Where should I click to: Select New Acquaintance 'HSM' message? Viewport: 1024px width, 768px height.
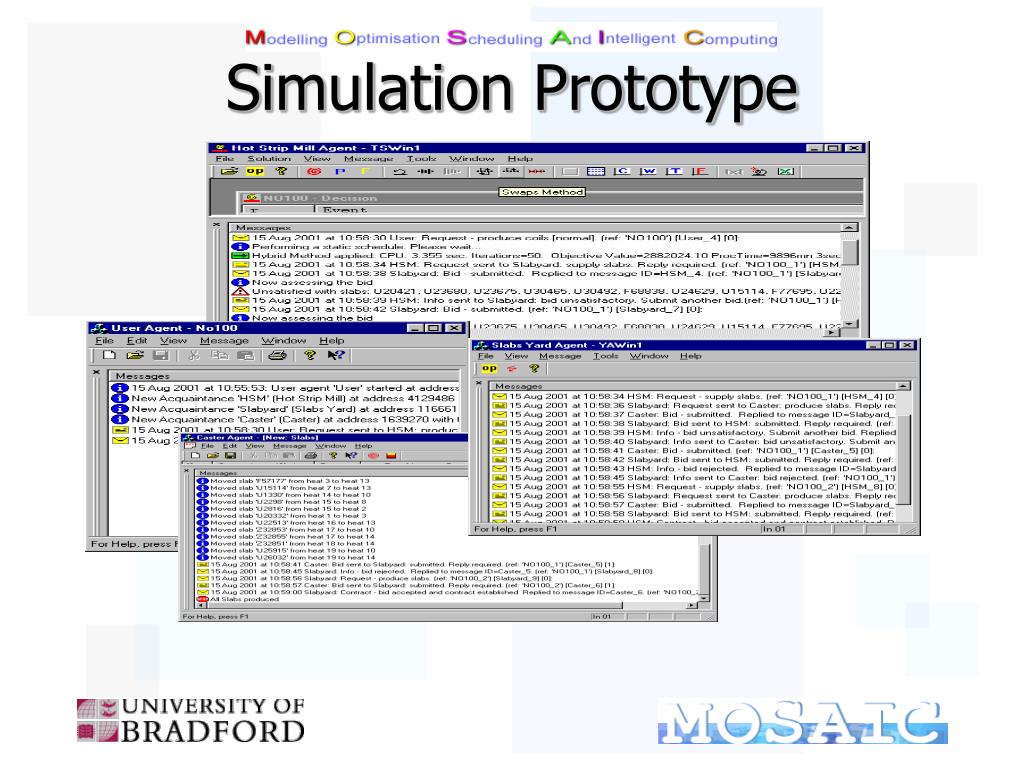coord(284,398)
